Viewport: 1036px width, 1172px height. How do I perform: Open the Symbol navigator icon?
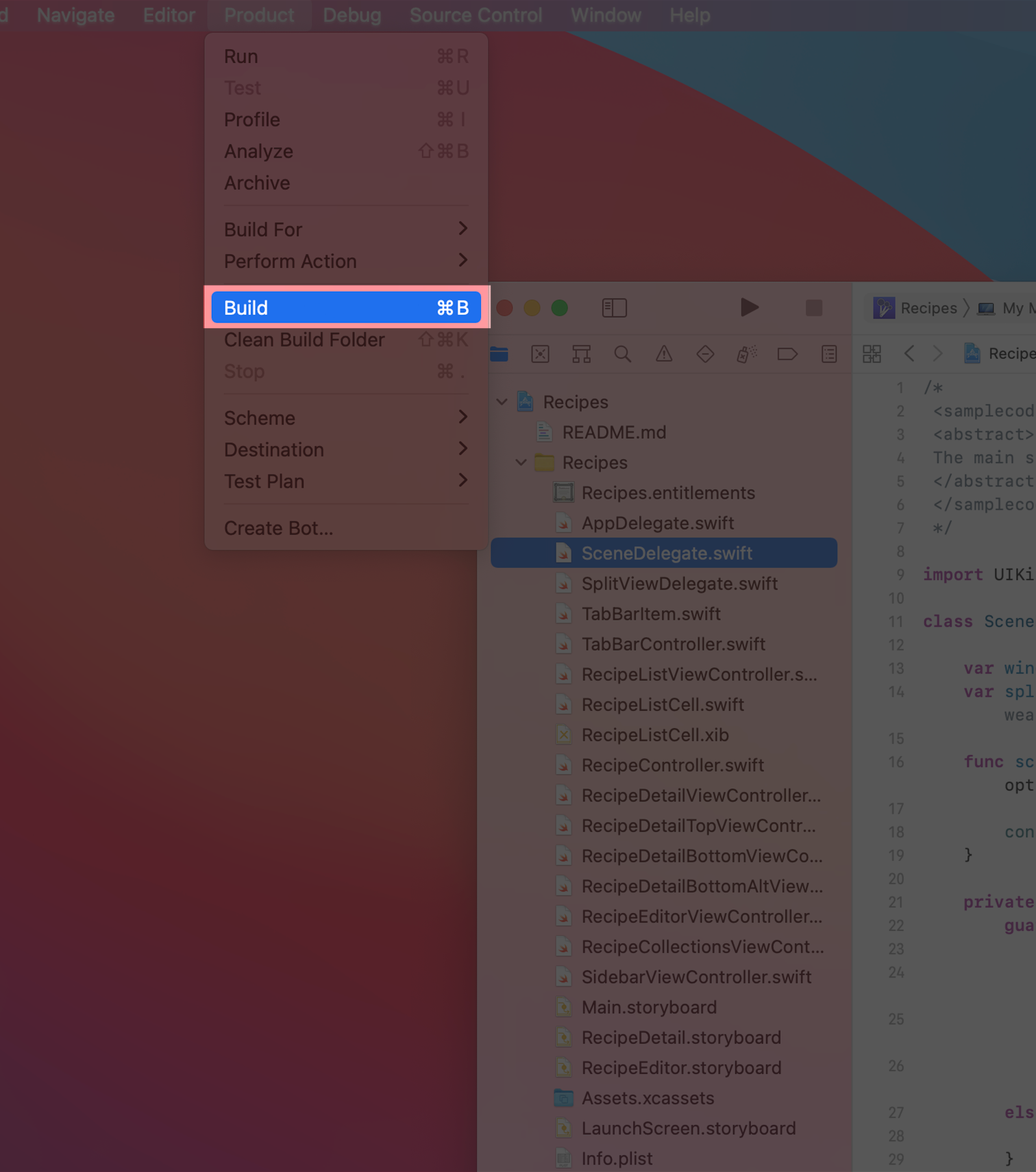pos(582,354)
